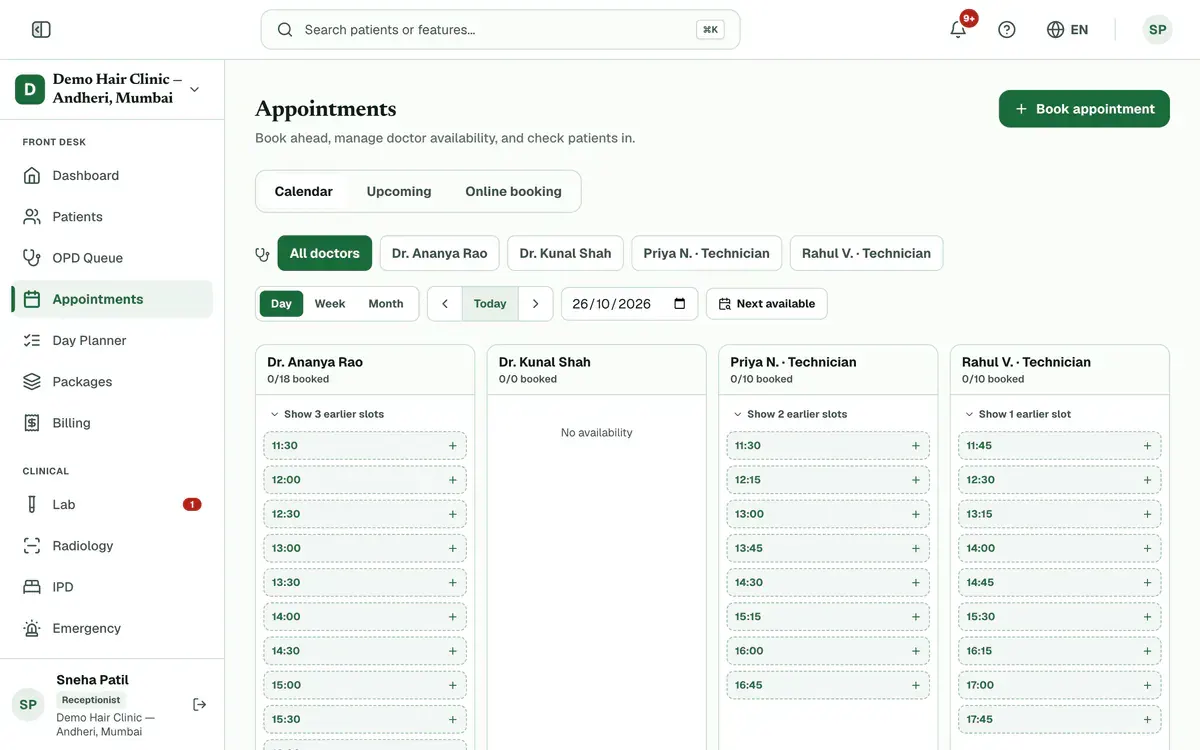Open Packages in sidebar
This screenshot has width=1200, height=750.
112,382
